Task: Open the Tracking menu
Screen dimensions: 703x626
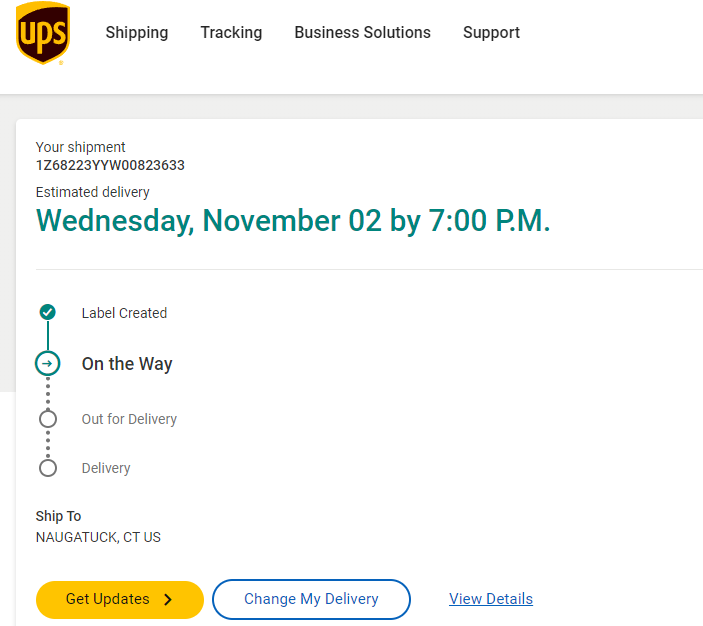Action: (231, 33)
